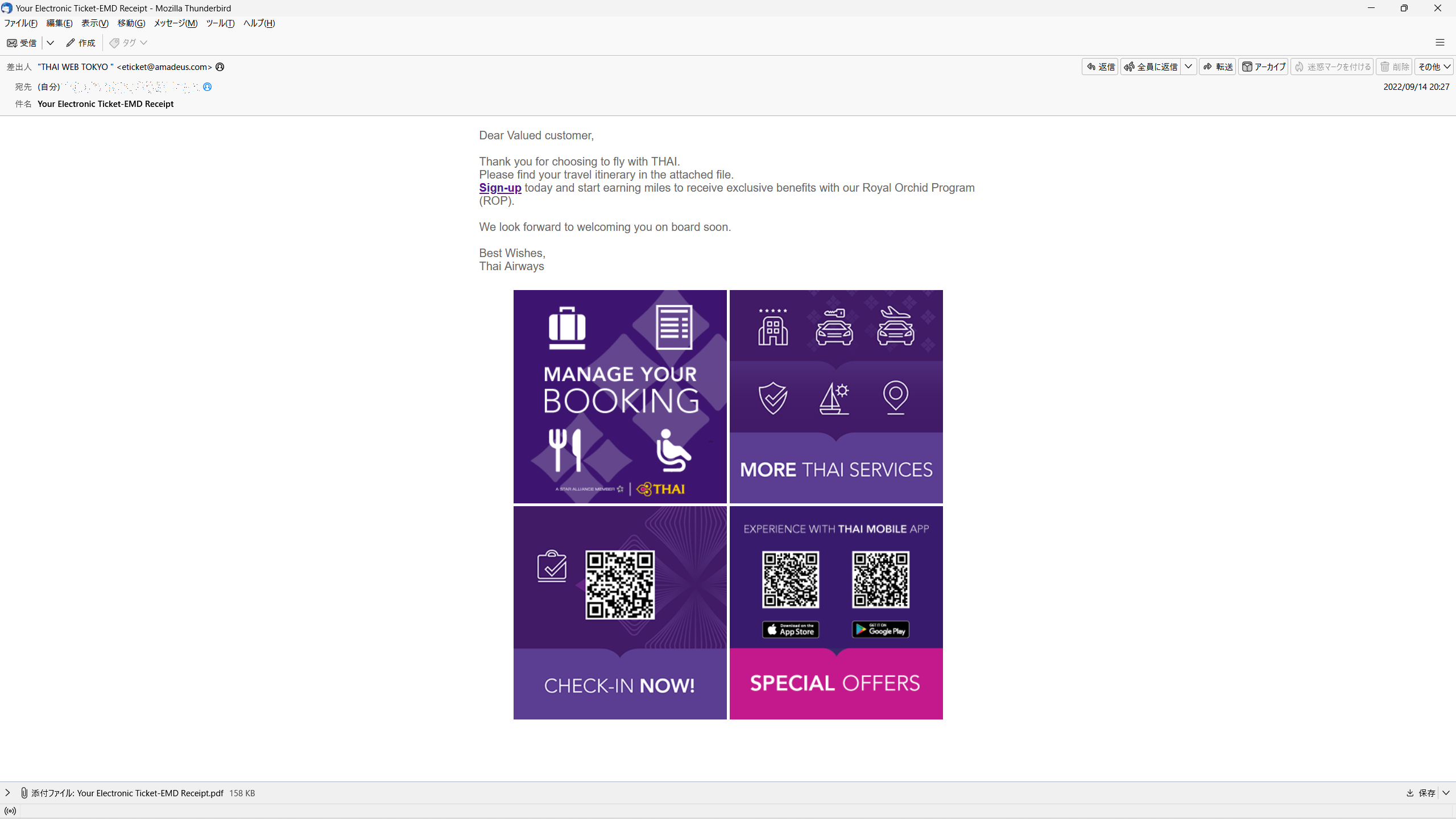Open the 移動(G) menu
The width and height of the screenshot is (1456, 819).
(131, 23)
